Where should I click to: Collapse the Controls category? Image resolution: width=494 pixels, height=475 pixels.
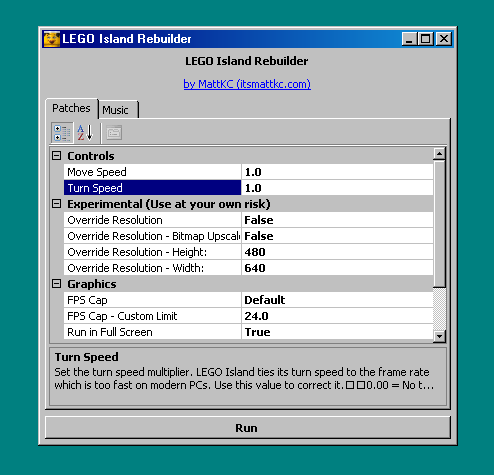tap(57, 156)
